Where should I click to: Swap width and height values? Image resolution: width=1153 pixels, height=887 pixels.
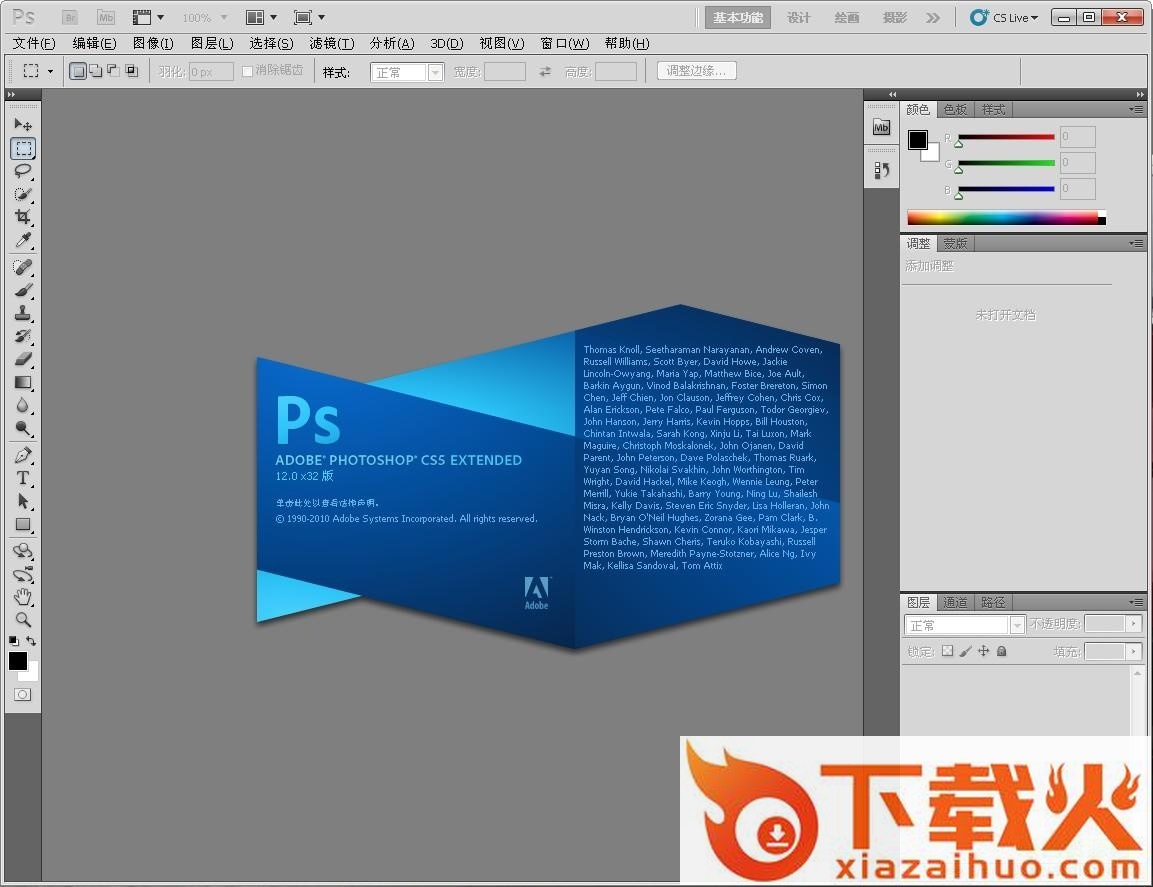(545, 72)
